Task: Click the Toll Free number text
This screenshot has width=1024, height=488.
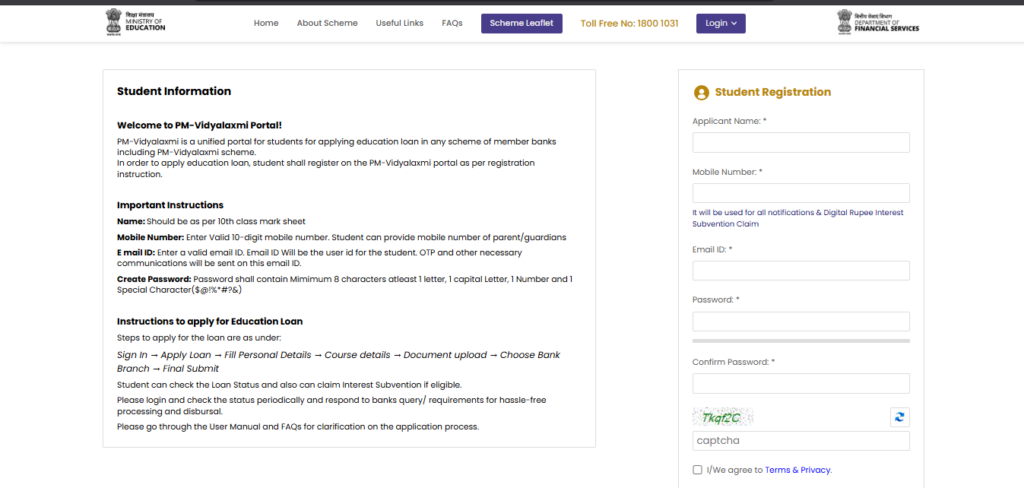Action: pyautogui.click(x=629, y=23)
